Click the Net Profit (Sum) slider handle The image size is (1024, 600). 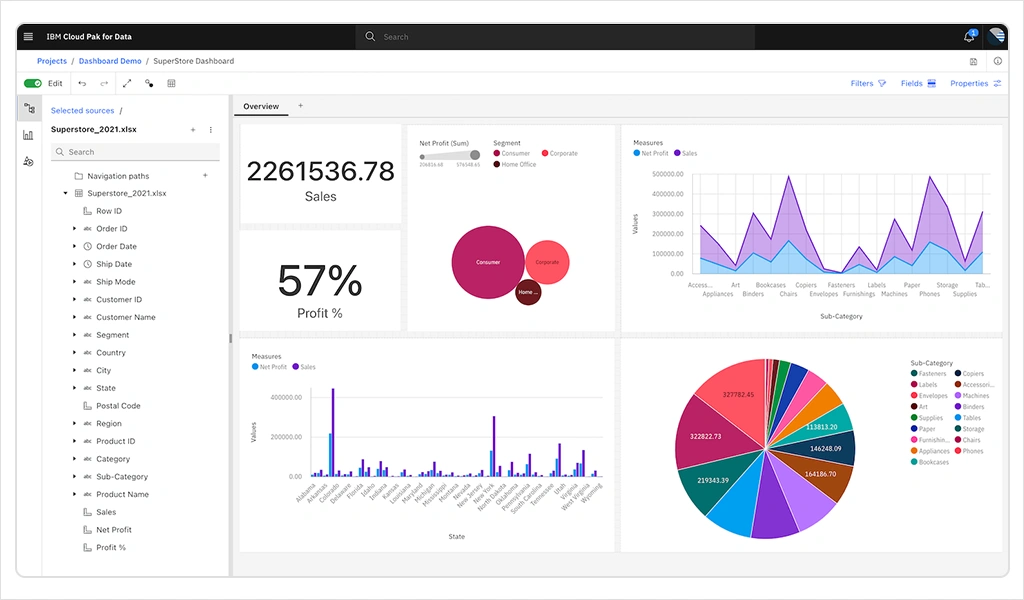(475, 155)
